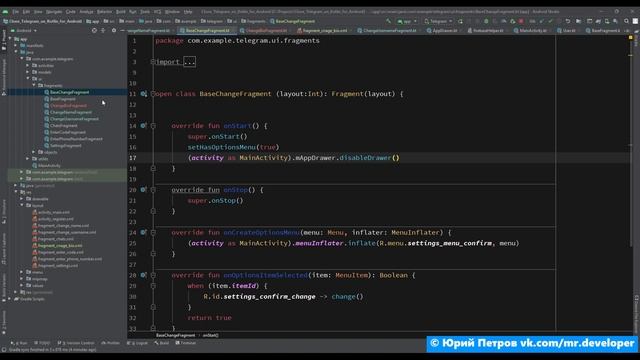Collapse the fragments package folder
The image size is (640, 360).
(34, 85)
